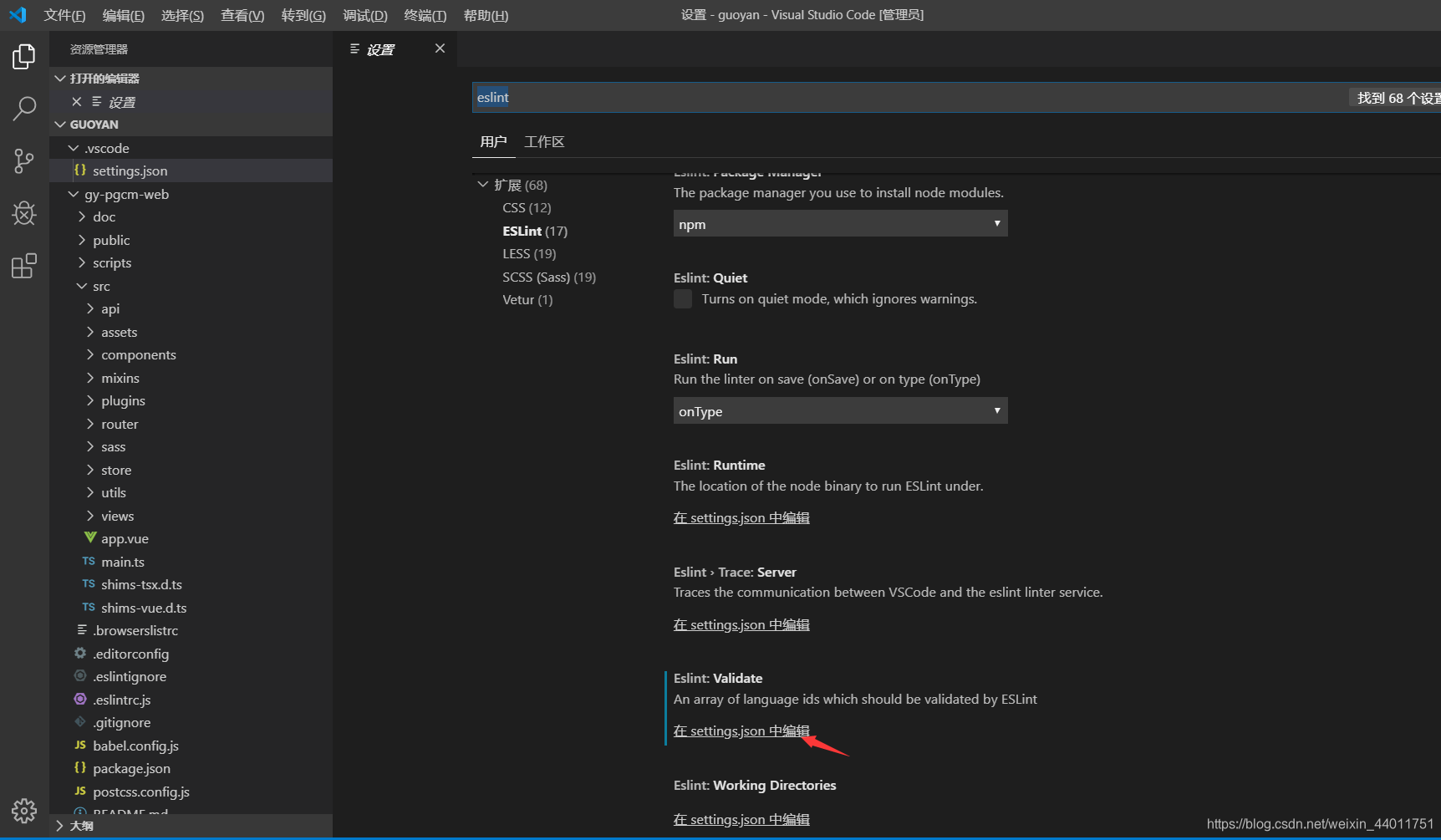Open the 编辑(E) menu
Viewport: 1441px width, 840px height.
123,15
